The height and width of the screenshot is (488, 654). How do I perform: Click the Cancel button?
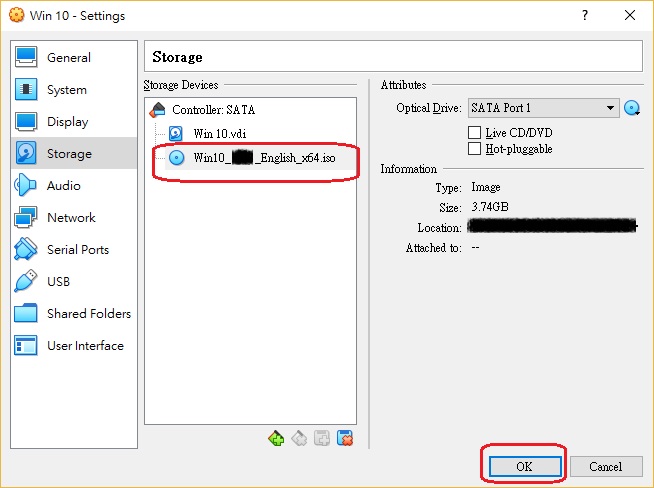click(x=606, y=466)
